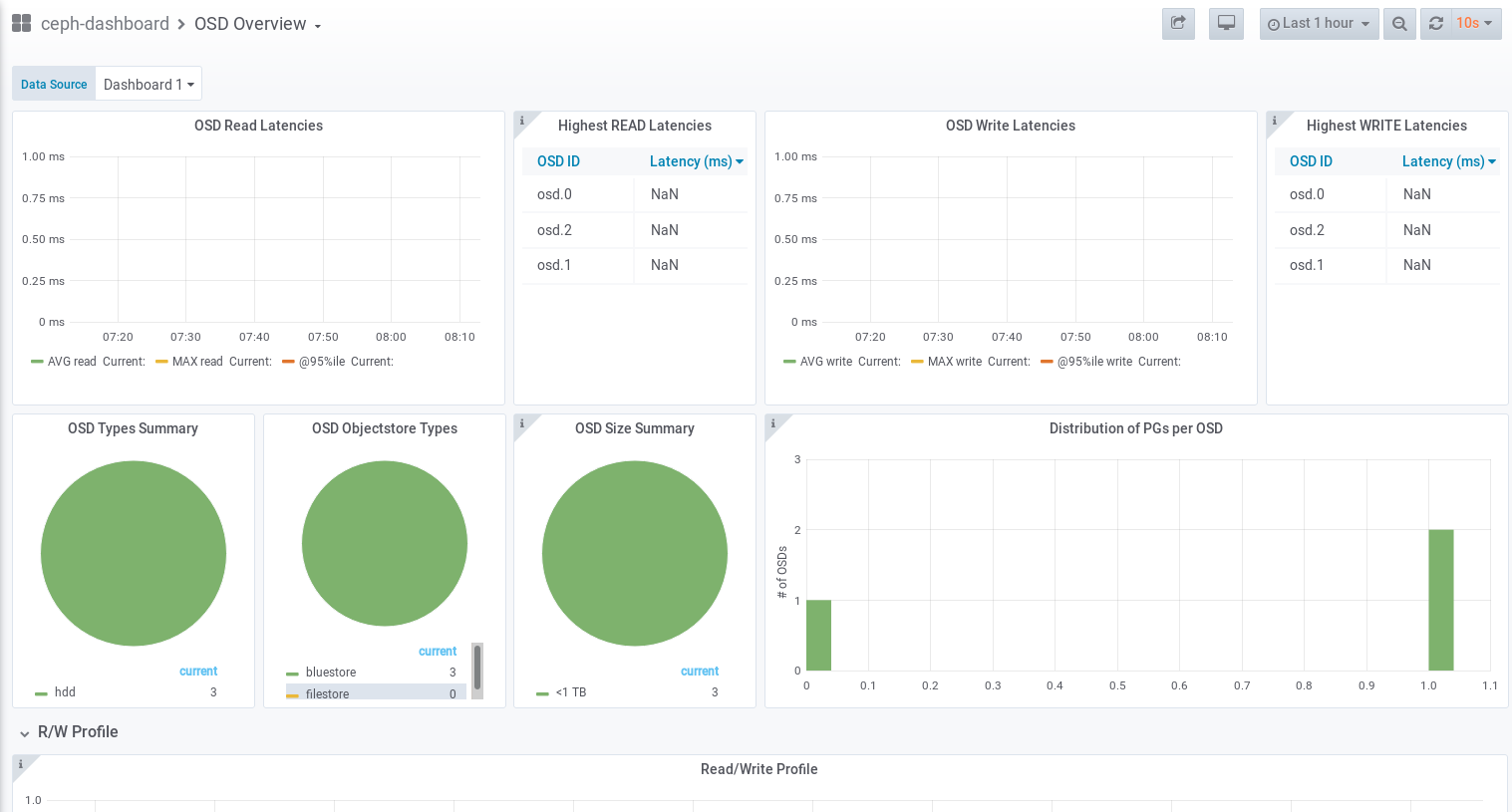This screenshot has height=812, width=1512.
Task: Open the Dashboard1 data source dropdown
Action: click(x=149, y=85)
